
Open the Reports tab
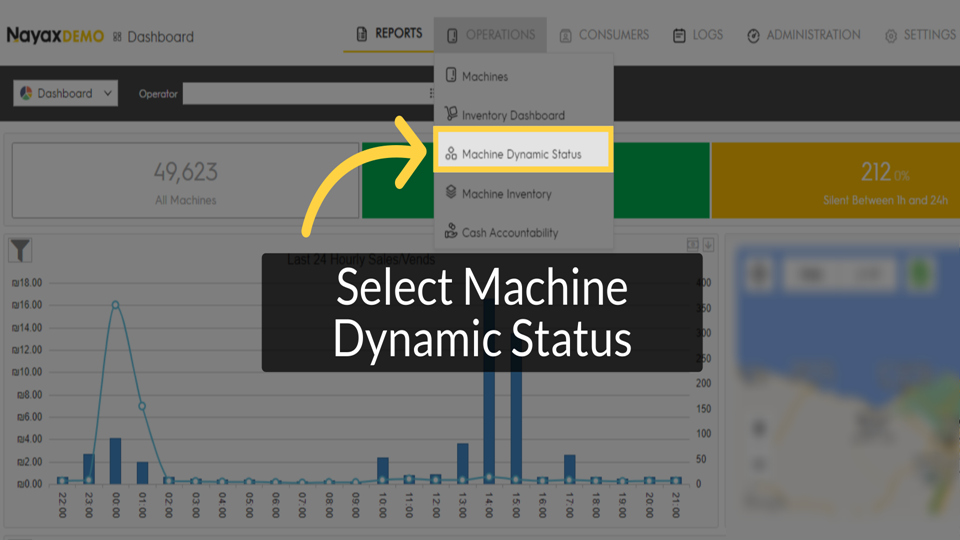(390, 34)
